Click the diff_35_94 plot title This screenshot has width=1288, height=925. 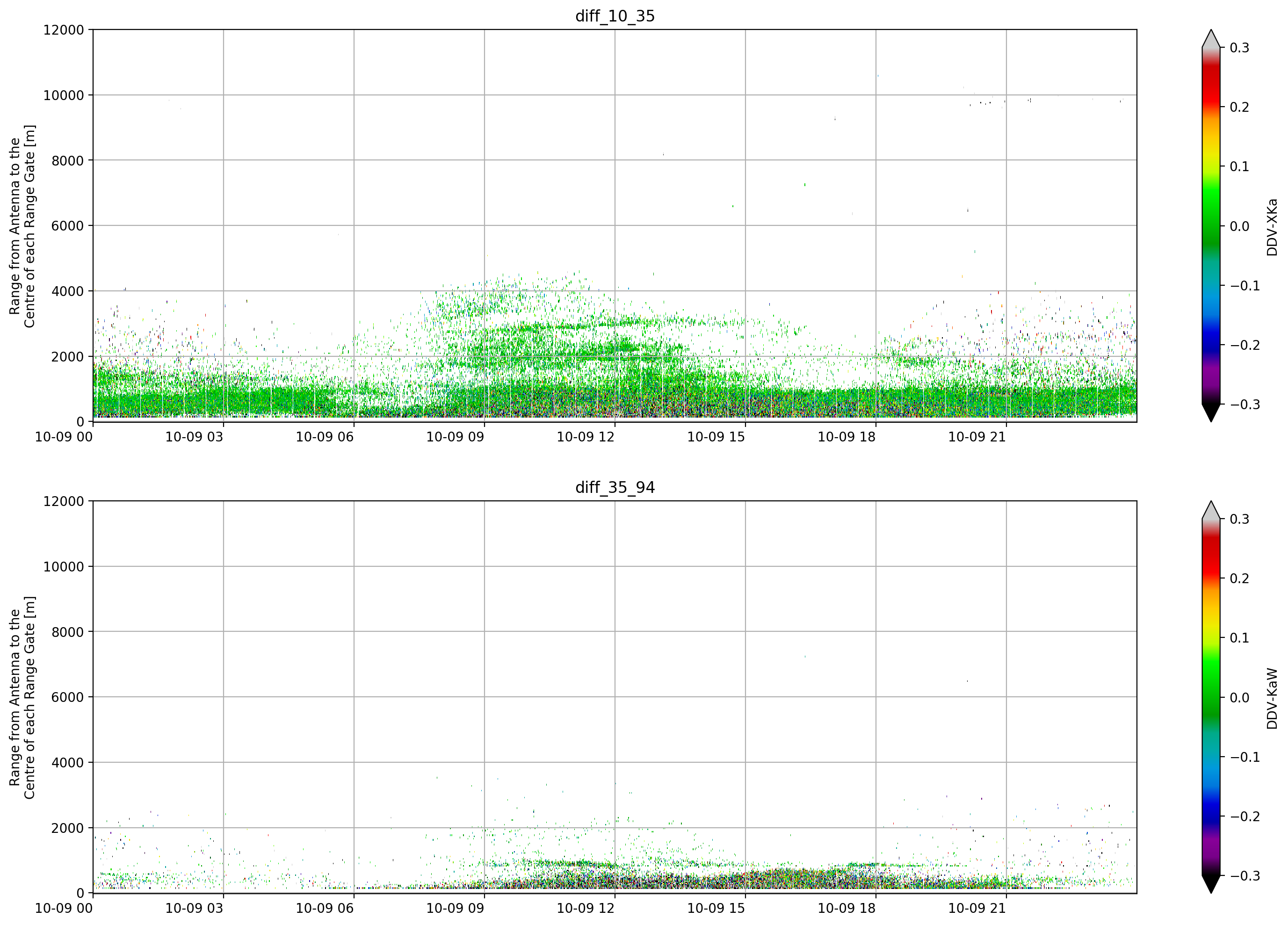[x=615, y=487]
